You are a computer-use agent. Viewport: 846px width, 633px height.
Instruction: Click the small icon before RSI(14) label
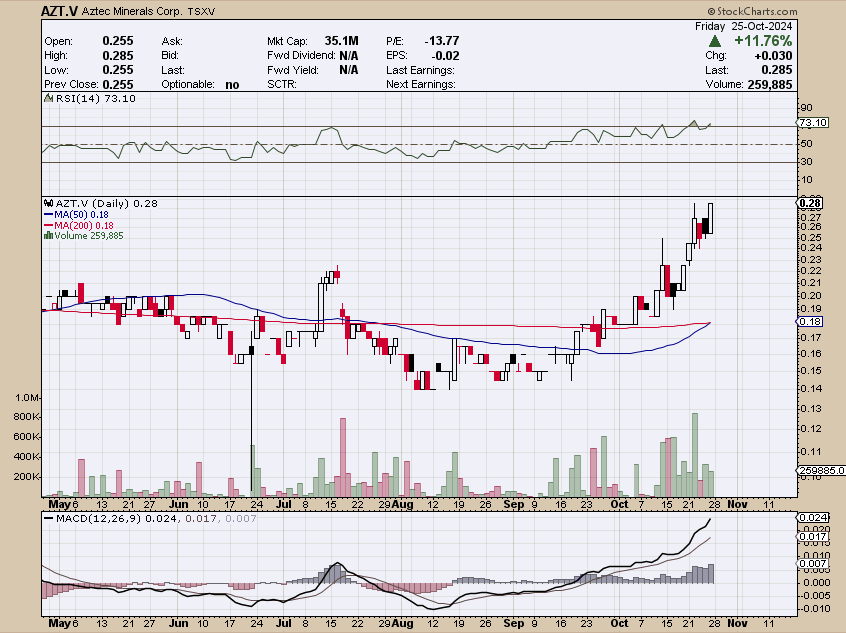49,98
